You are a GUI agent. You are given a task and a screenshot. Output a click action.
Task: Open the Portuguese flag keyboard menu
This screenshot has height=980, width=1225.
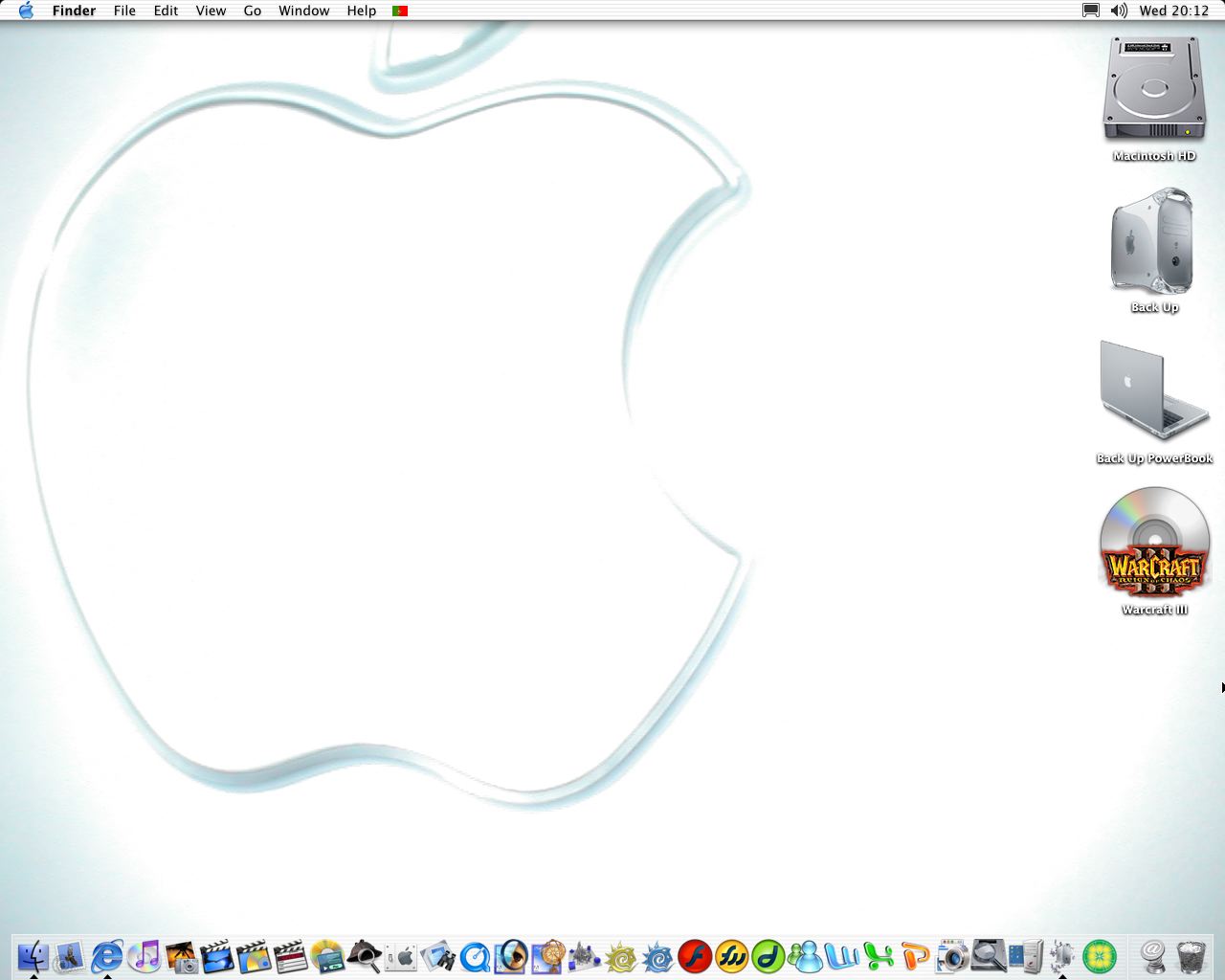(x=400, y=11)
